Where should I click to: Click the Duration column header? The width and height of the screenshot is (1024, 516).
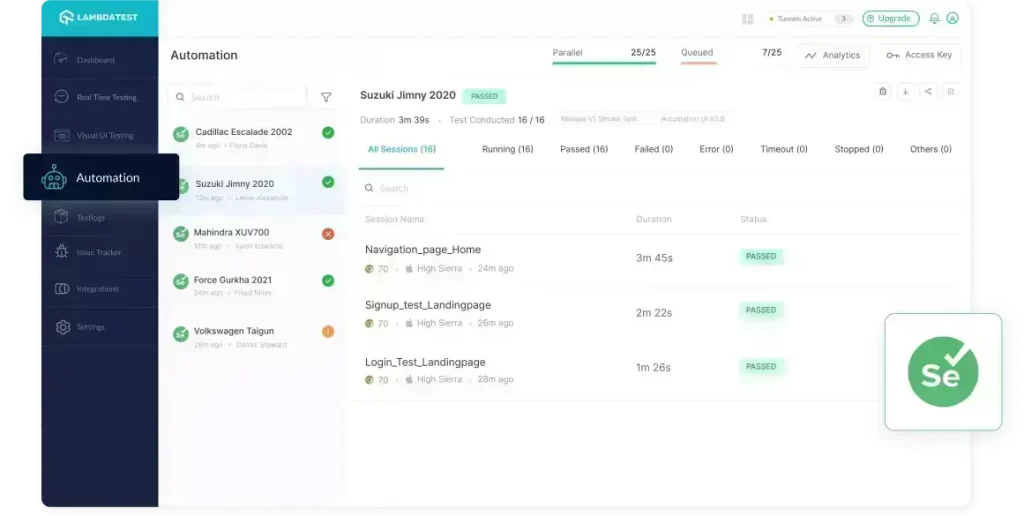click(x=654, y=219)
